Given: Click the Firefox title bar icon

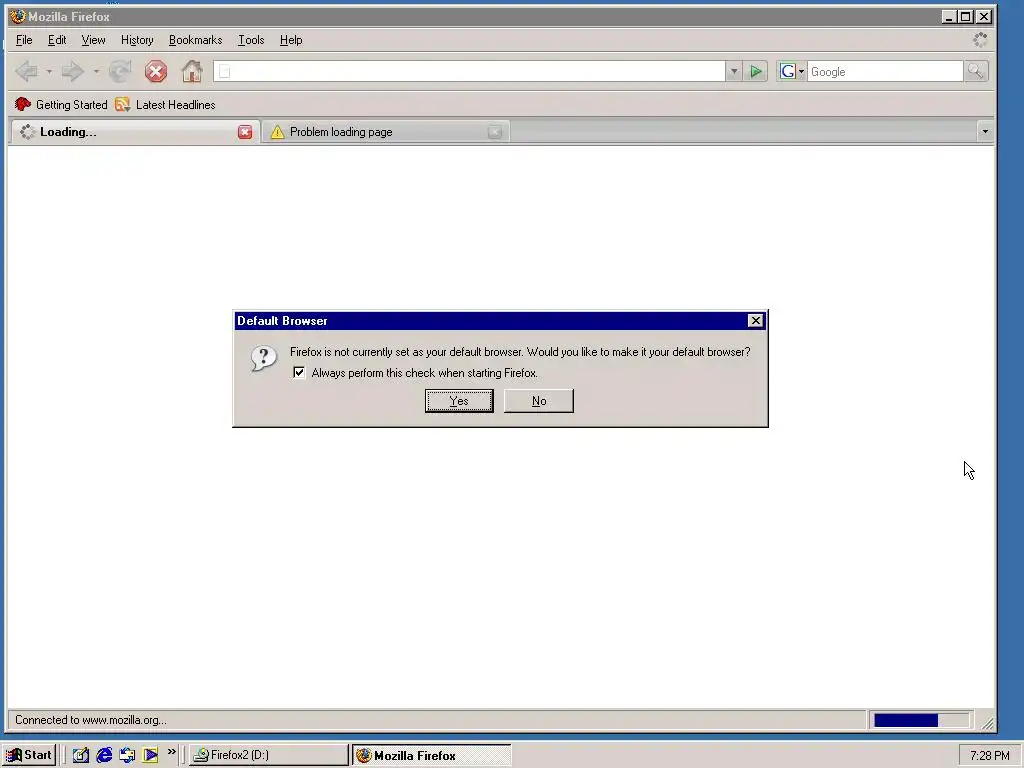Looking at the screenshot, I should (x=18, y=16).
